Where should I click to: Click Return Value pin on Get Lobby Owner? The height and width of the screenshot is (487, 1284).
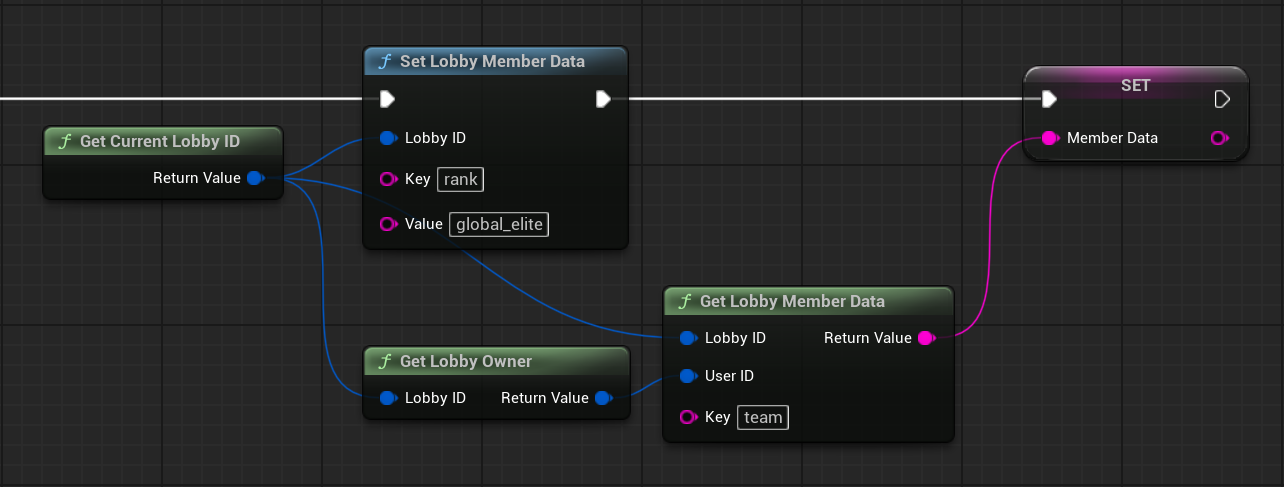pos(602,398)
